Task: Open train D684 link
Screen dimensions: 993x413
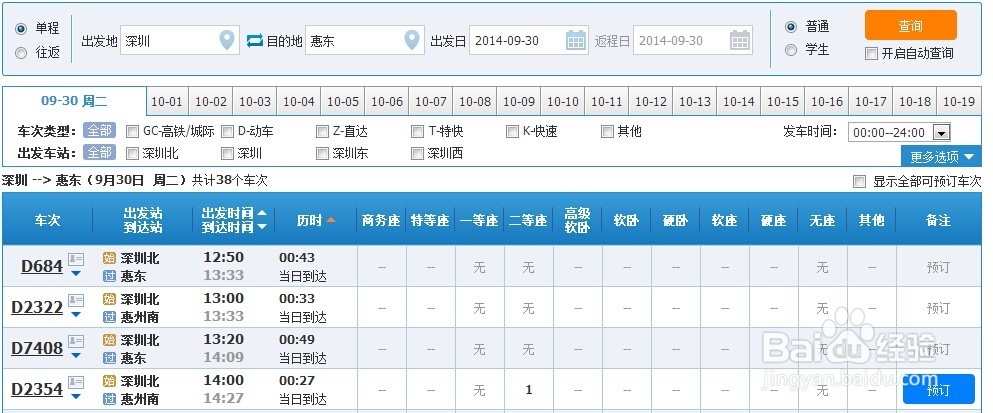Action: tap(42, 266)
